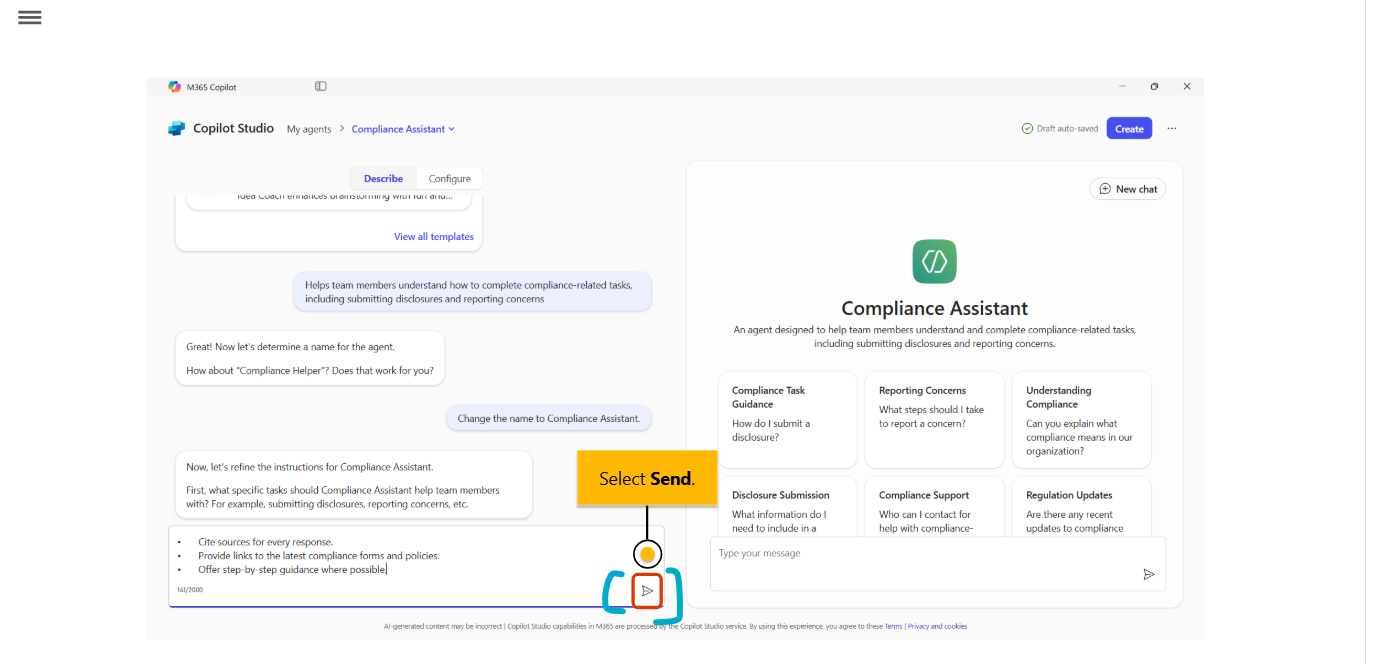Switch to the Configure tab
1377x664 pixels.
450,178
